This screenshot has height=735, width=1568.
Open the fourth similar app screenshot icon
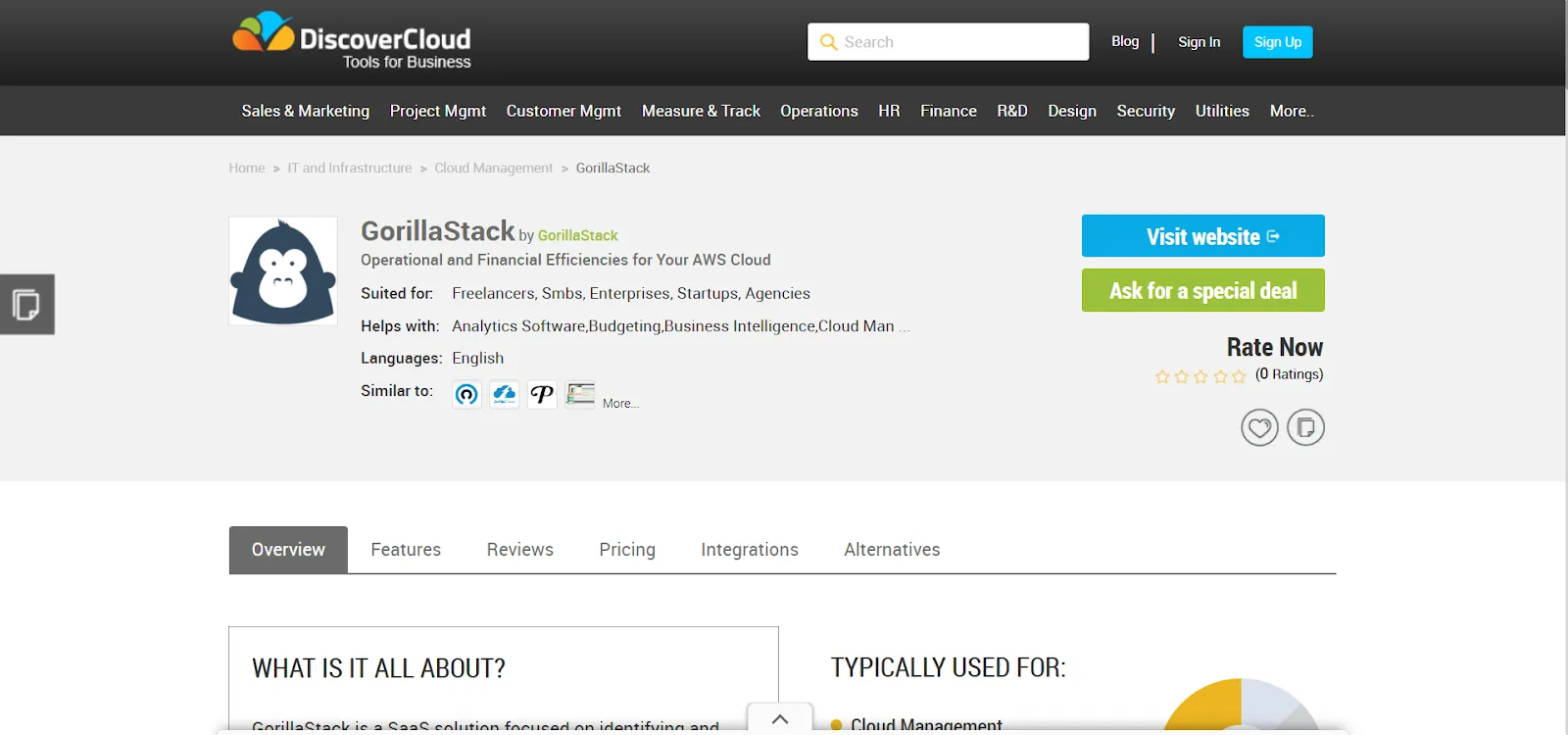point(580,394)
